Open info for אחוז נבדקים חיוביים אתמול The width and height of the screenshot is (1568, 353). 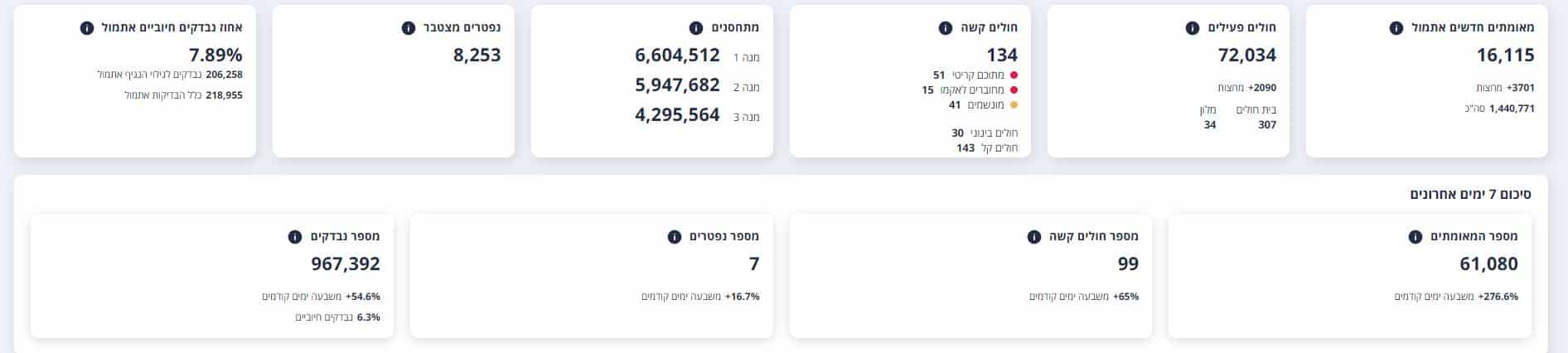click(x=87, y=27)
